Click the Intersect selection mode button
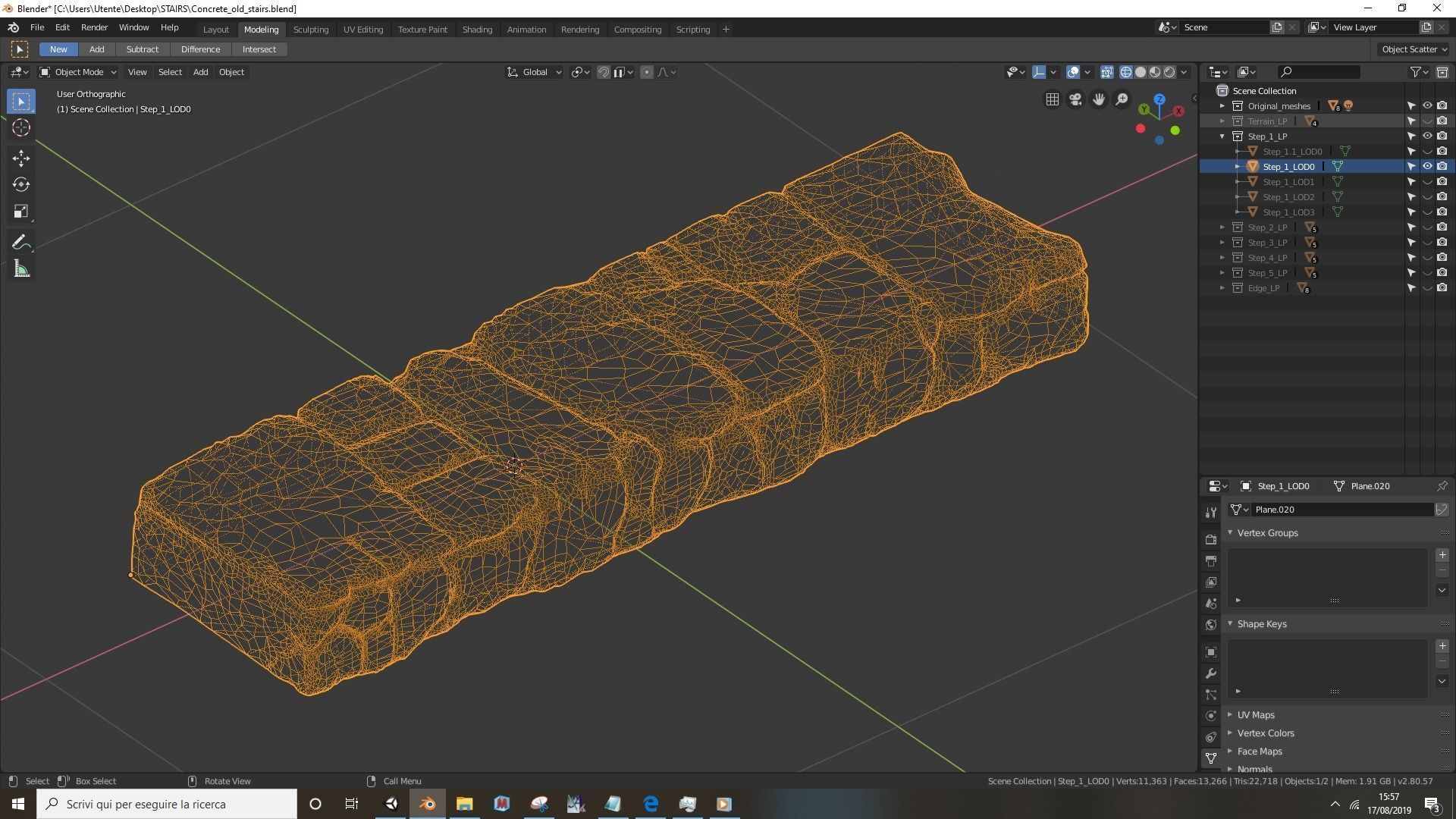The height and width of the screenshot is (819, 1456). point(259,49)
